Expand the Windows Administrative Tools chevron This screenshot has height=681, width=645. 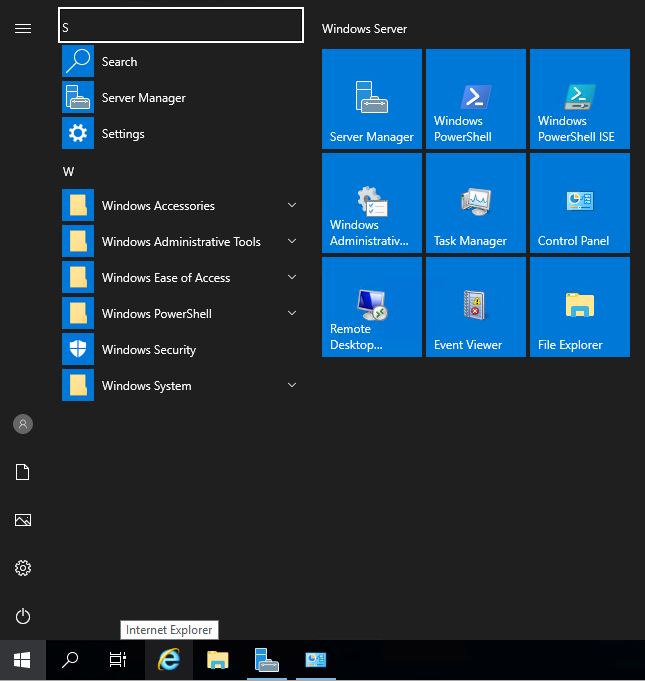(292, 241)
